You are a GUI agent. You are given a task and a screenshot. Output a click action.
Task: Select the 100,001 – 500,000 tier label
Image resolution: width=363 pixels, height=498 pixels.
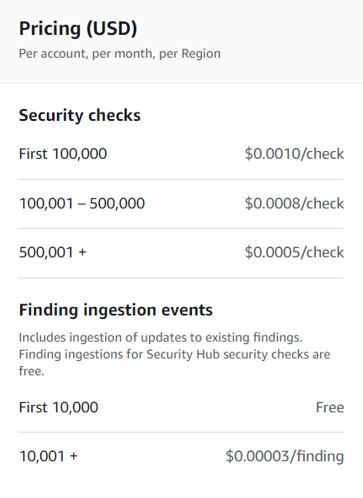pyautogui.click(x=82, y=203)
